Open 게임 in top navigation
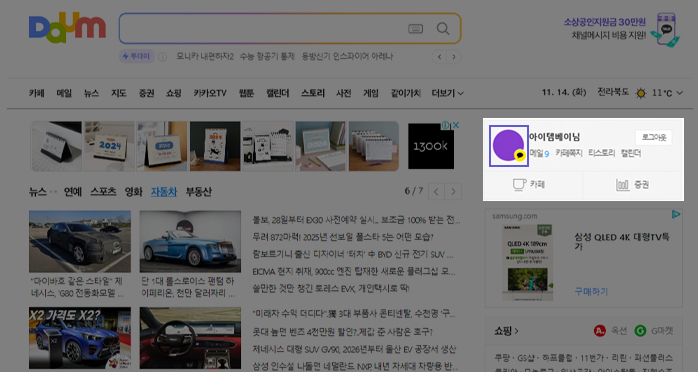The width and height of the screenshot is (698, 372). pos(371,93)
